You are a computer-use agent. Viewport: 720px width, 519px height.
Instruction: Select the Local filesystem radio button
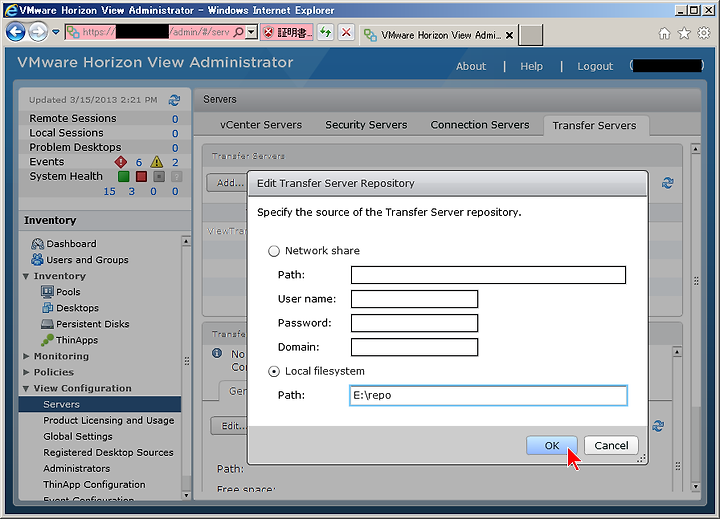274,371
